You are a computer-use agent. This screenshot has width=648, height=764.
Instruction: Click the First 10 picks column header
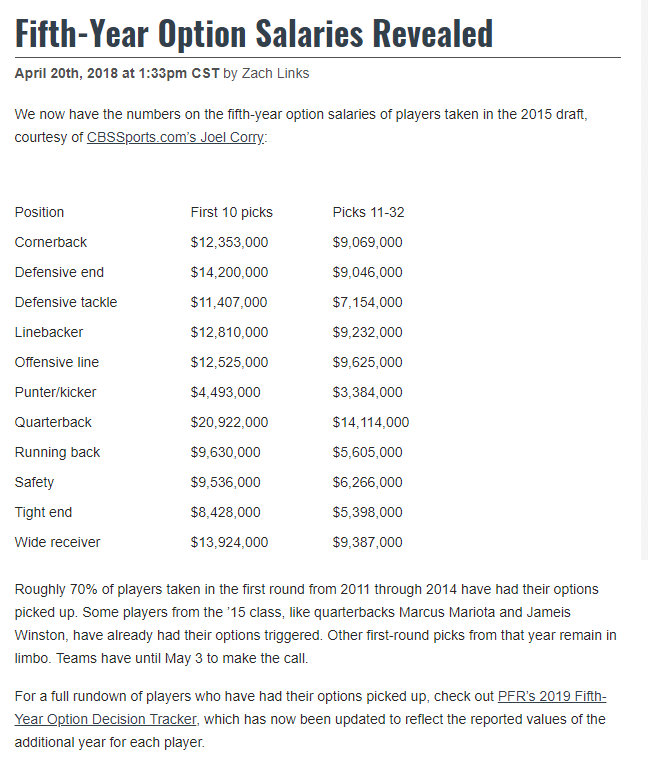click(x=231, y=212)
